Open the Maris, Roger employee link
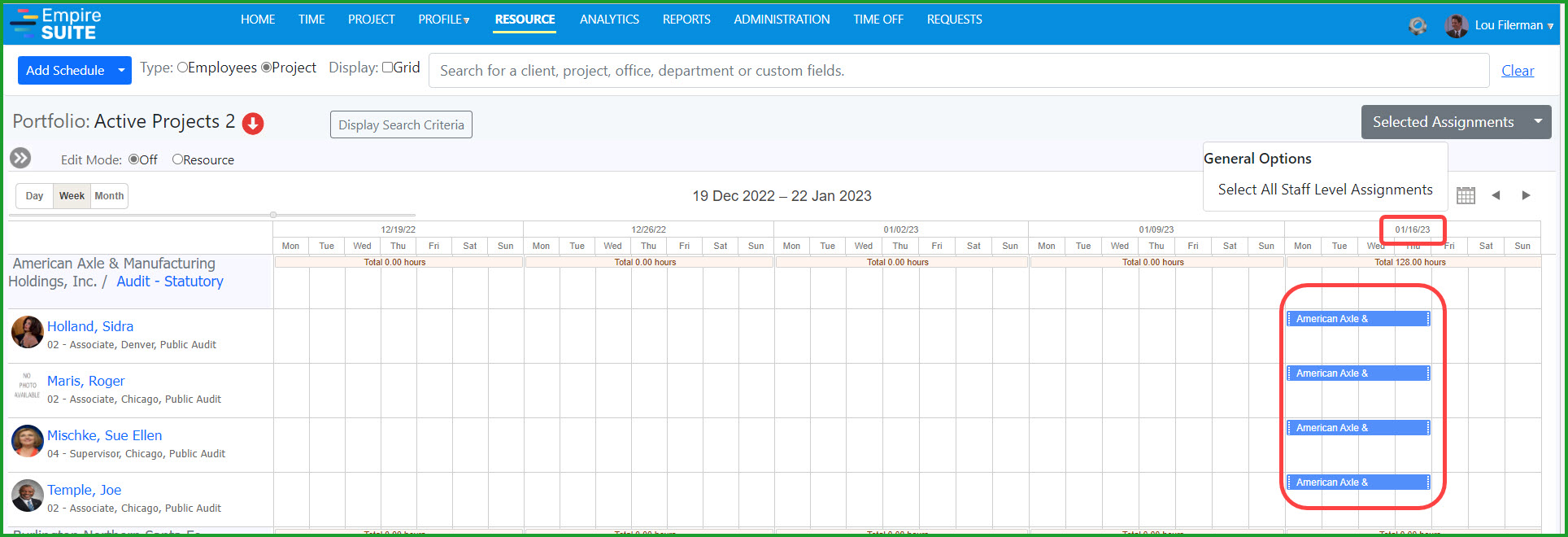1568x537 pixels. (x=86, y=381)
